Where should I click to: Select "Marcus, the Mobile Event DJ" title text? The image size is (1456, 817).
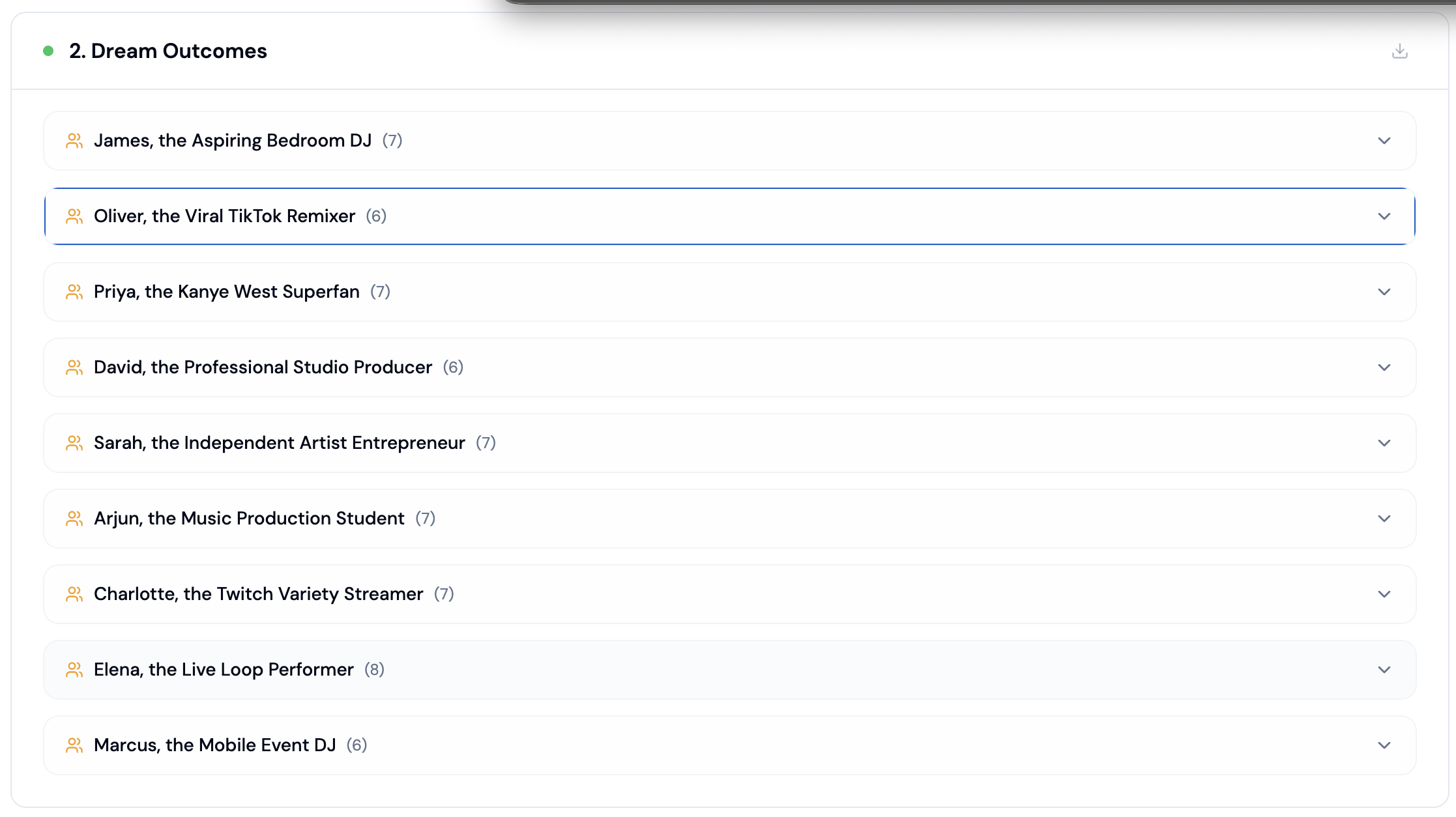215,745
